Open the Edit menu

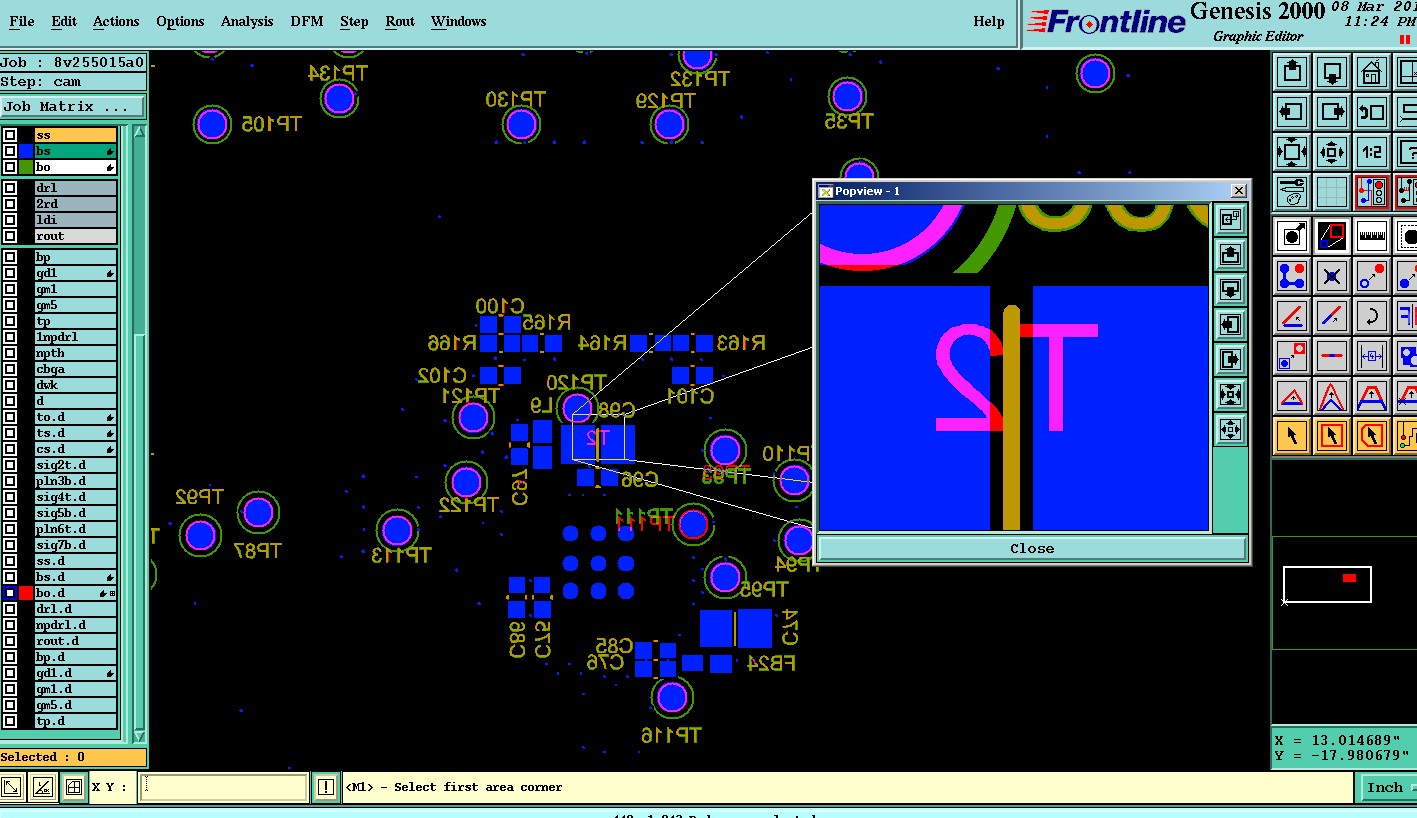[64, 21]
